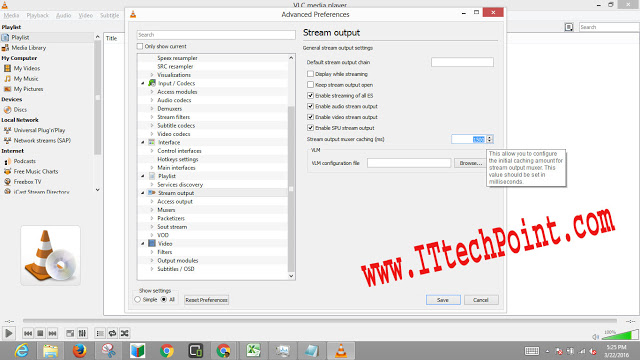This screenshot has width=640, height=360.
Task: Click the preferences Search field
Action: click(x=216, y=35)
